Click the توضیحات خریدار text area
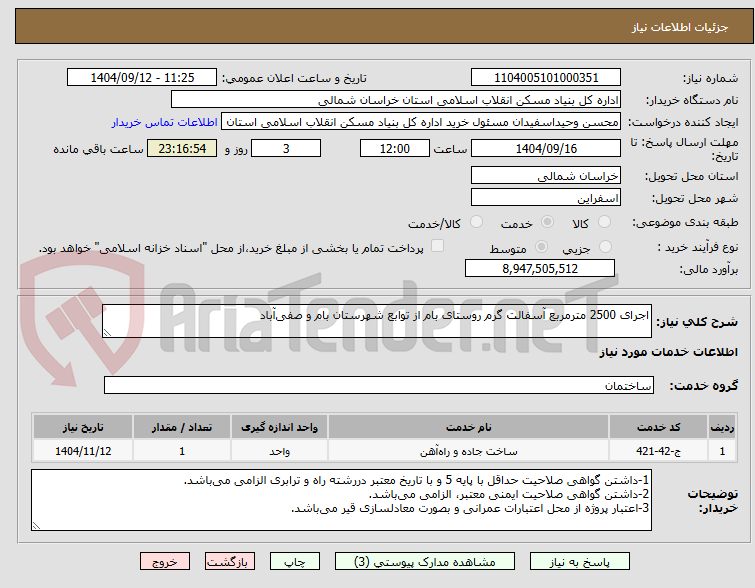Image resolution: width=755 pixels, height=588 pixels. point(341,500)
